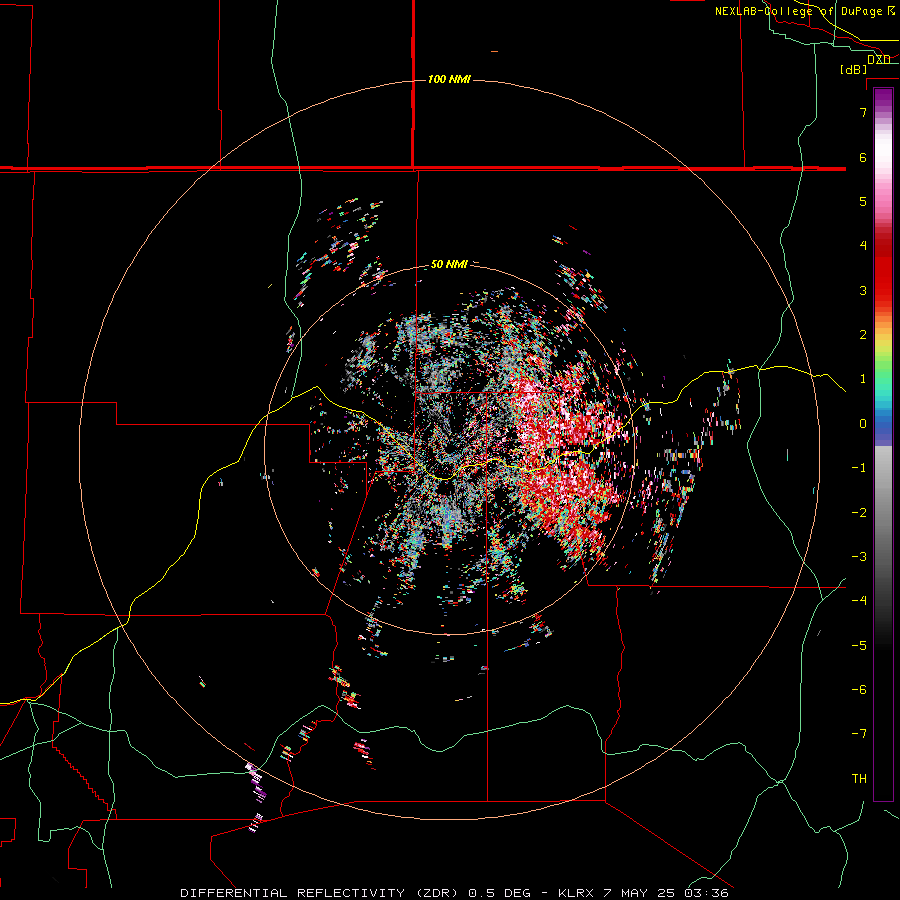900x900 pixels.
Task: Click the [dB] units label
Action: tap(853, 69)
